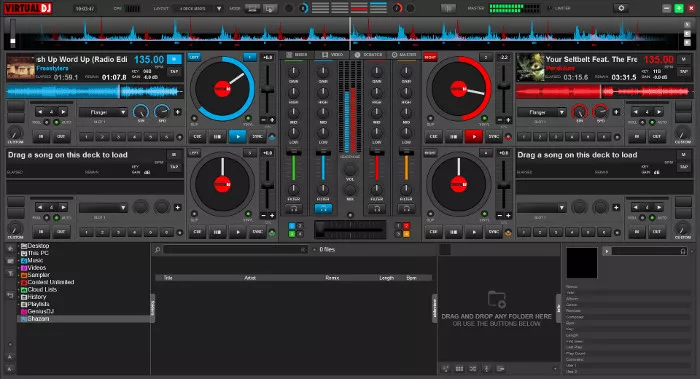This screenshot has height=379, width=700.
Task: Click next loop size arrow on top-right deck
Action: click(x=659, y=112)
